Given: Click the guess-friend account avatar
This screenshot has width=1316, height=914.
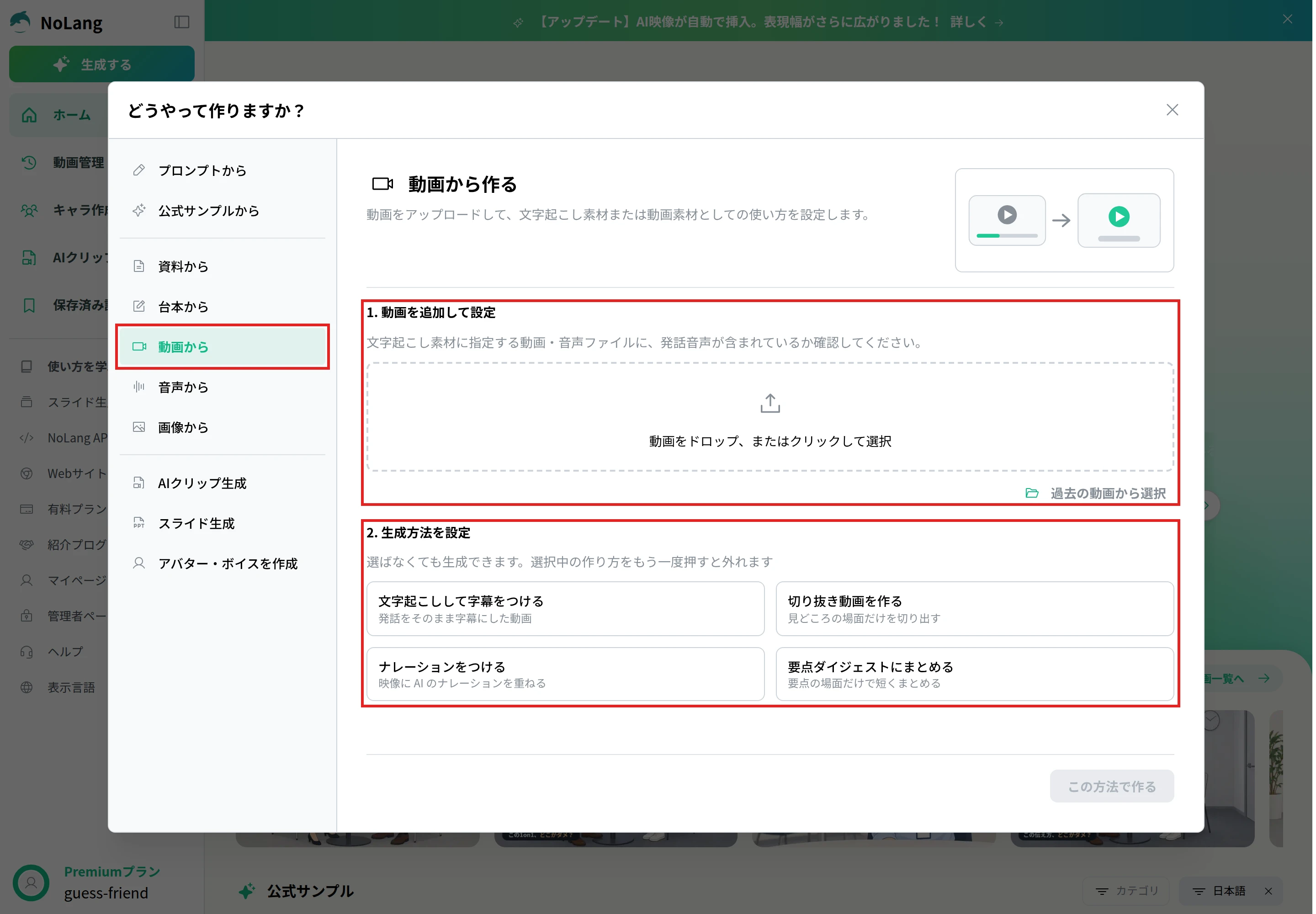Looking at the screenshot, I should click(x=31, y=882).
